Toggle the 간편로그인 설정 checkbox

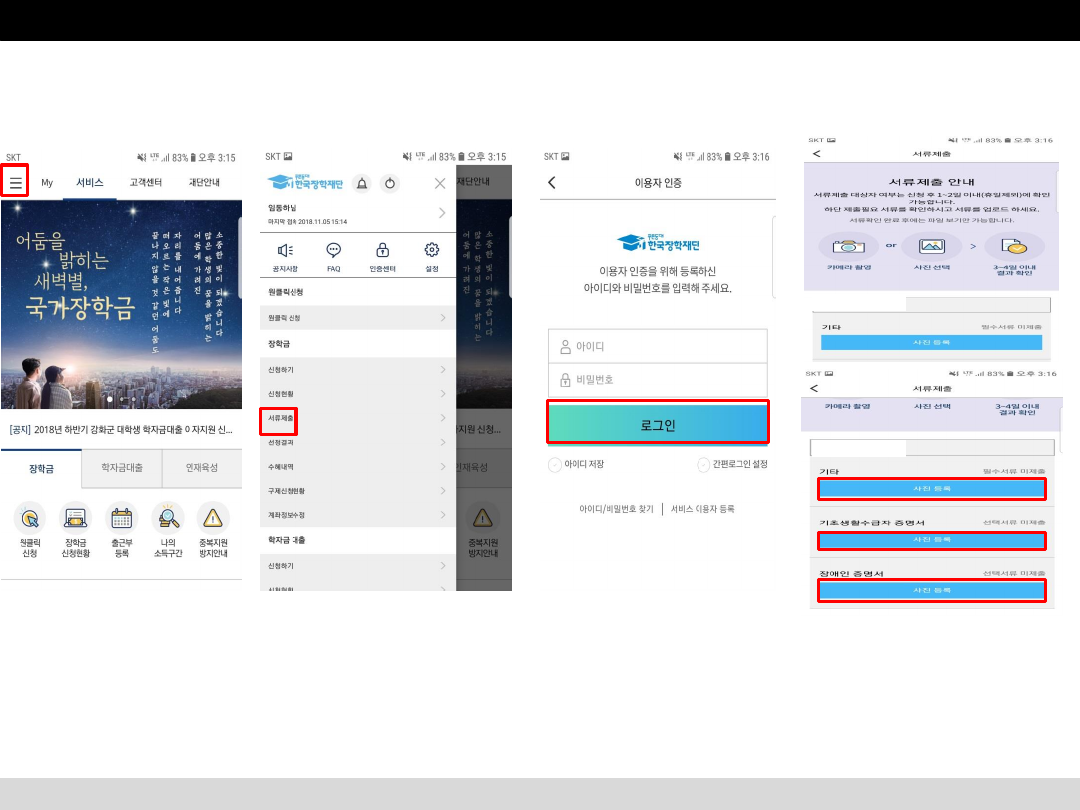click(x=704, y=465)
